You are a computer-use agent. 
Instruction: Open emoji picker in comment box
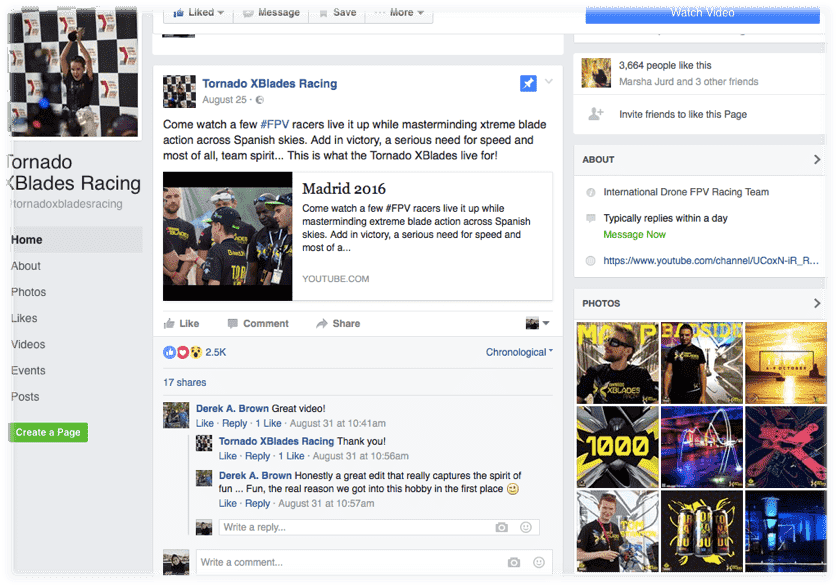(x=539, y=562)
